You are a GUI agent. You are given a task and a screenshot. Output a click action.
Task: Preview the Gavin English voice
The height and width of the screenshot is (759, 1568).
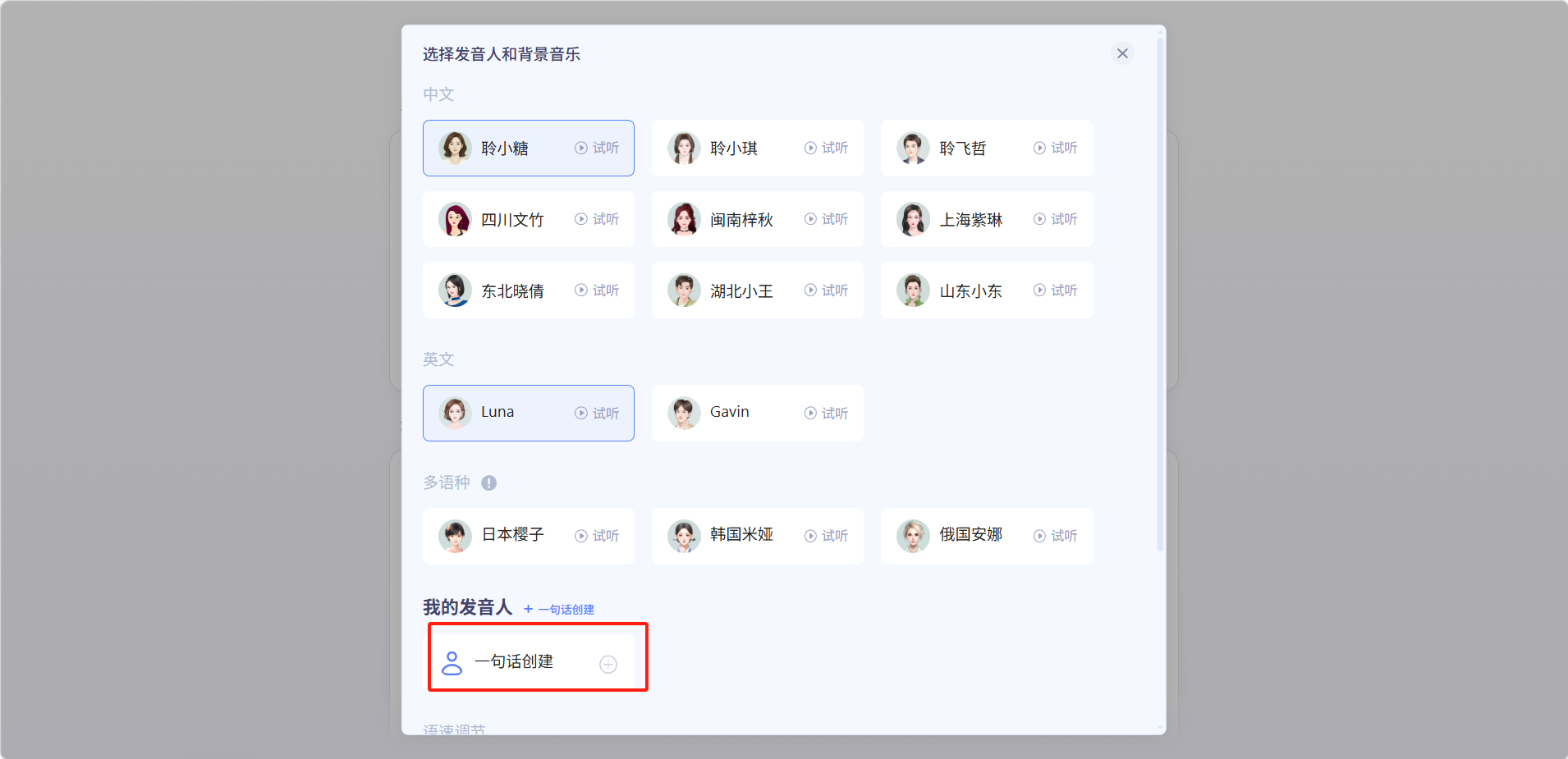(826, 414)
